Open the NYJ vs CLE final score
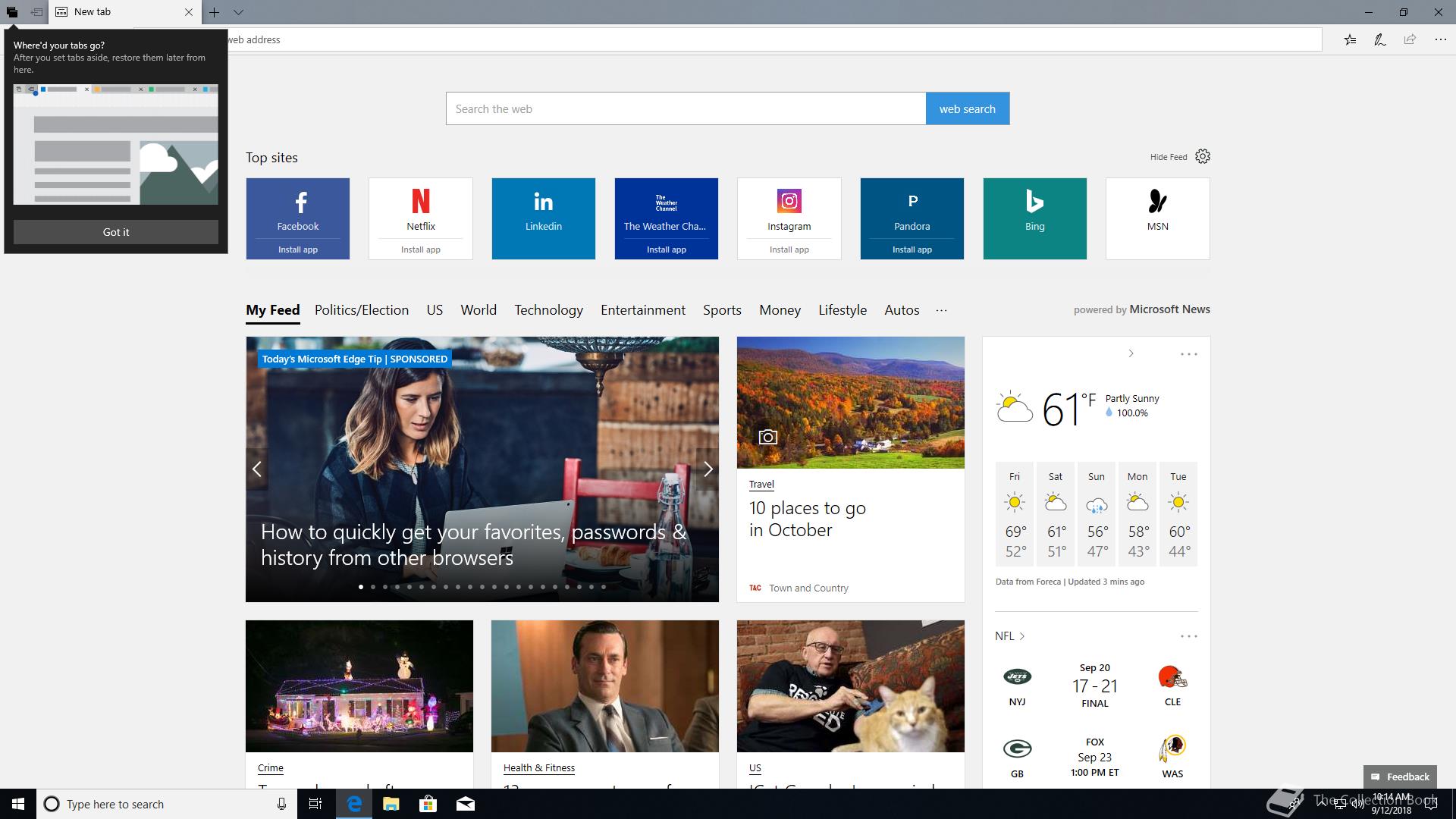This screenshot has width=1456, height=819. click(x=1095, y=686)
